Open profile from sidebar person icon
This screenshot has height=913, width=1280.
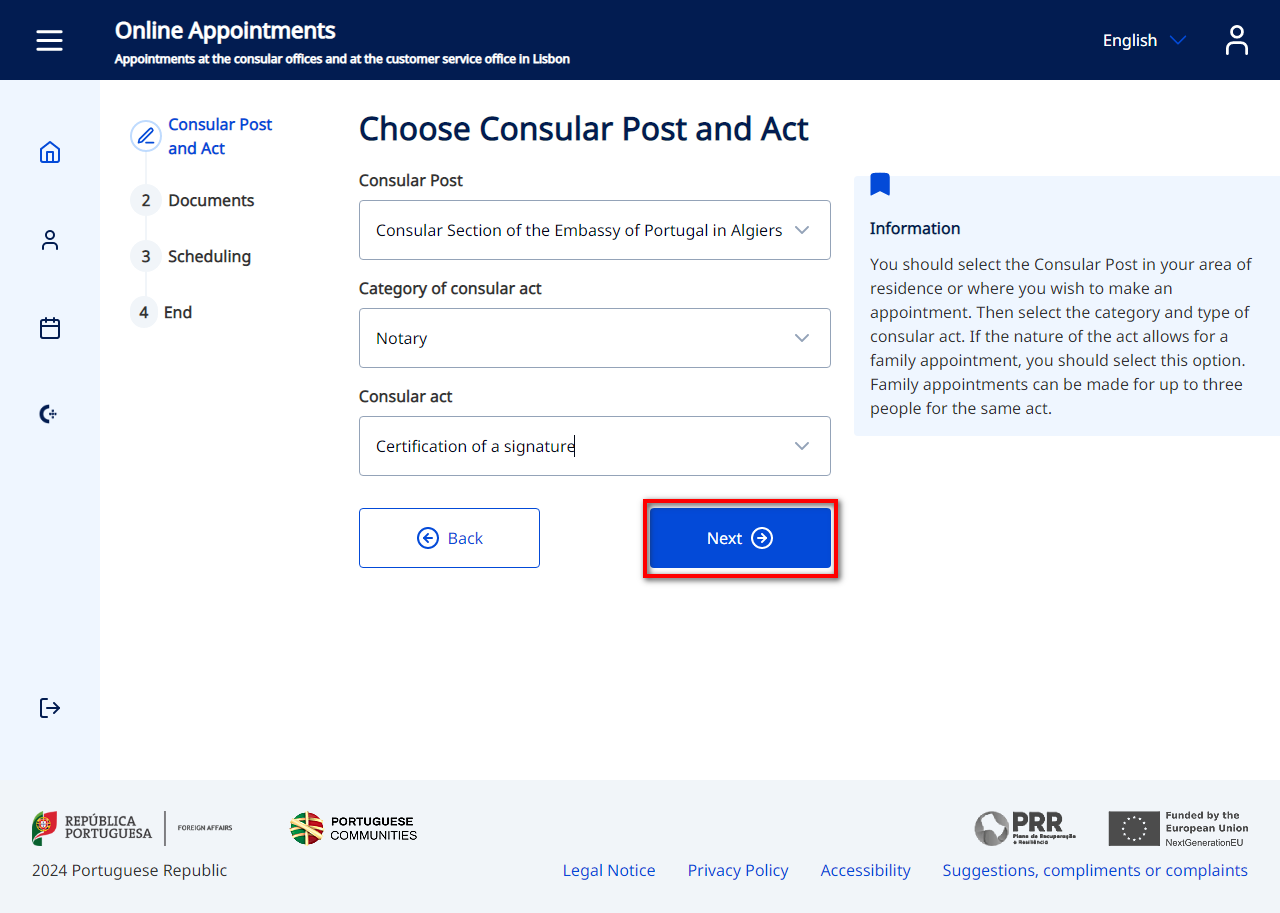(x=50, y=240)
